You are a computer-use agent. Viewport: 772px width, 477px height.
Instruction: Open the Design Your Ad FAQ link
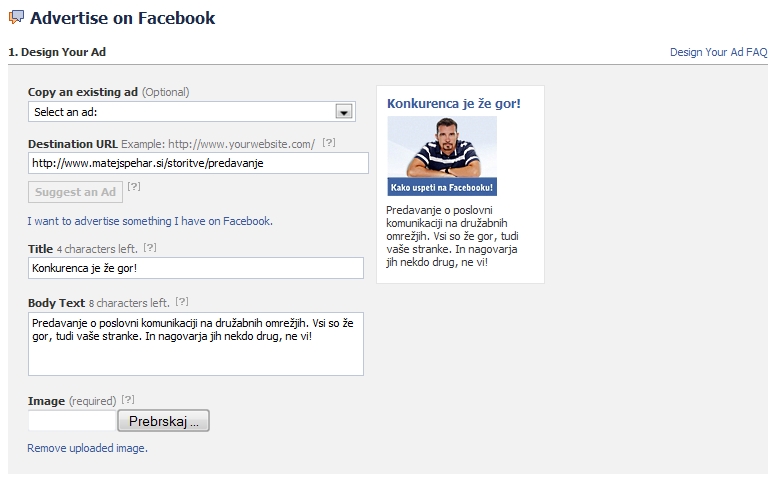click(x=718, y=52)
